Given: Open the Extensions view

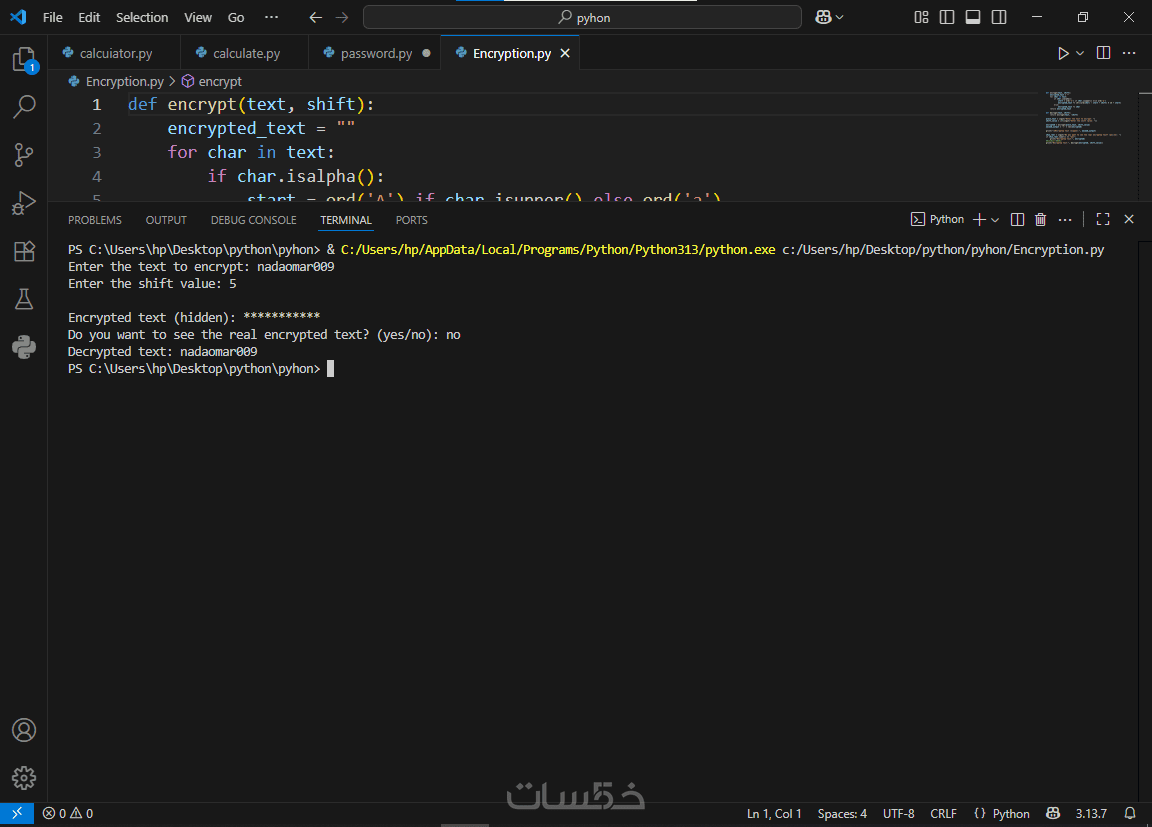Looking at the screenshot, I should tap(24, 251).
